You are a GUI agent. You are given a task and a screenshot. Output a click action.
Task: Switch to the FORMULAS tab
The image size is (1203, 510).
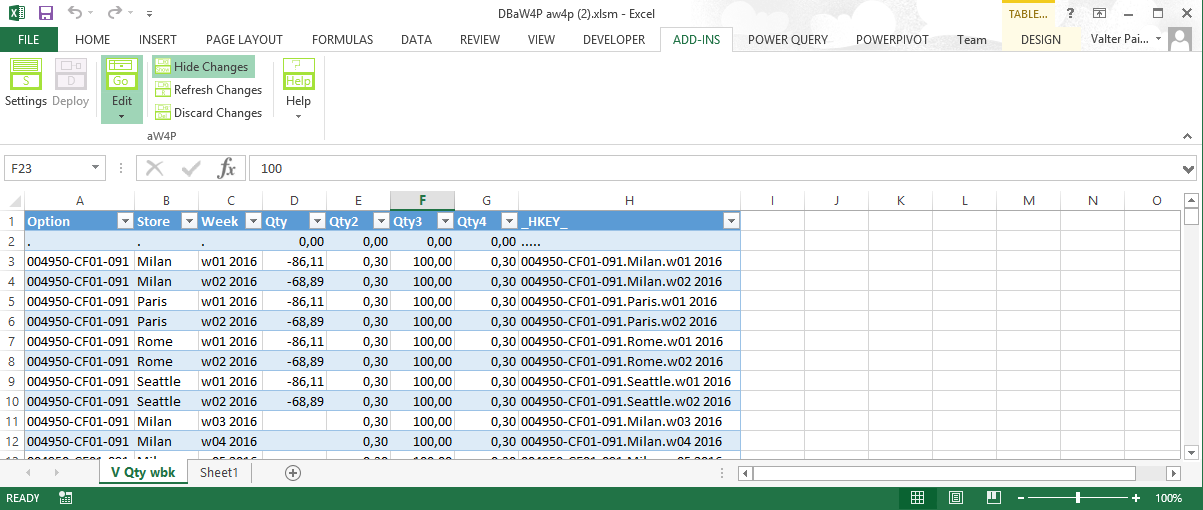[x=342, y=40]
